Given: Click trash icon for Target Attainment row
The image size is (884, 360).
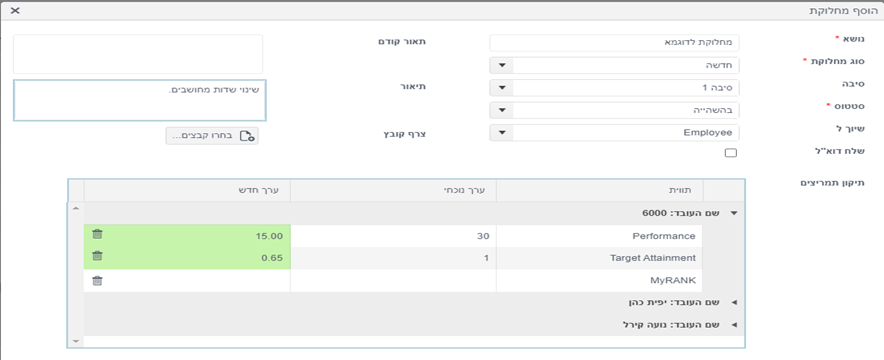Looking at the screenshot, I should pyautogui.click(x=98, y=256).
